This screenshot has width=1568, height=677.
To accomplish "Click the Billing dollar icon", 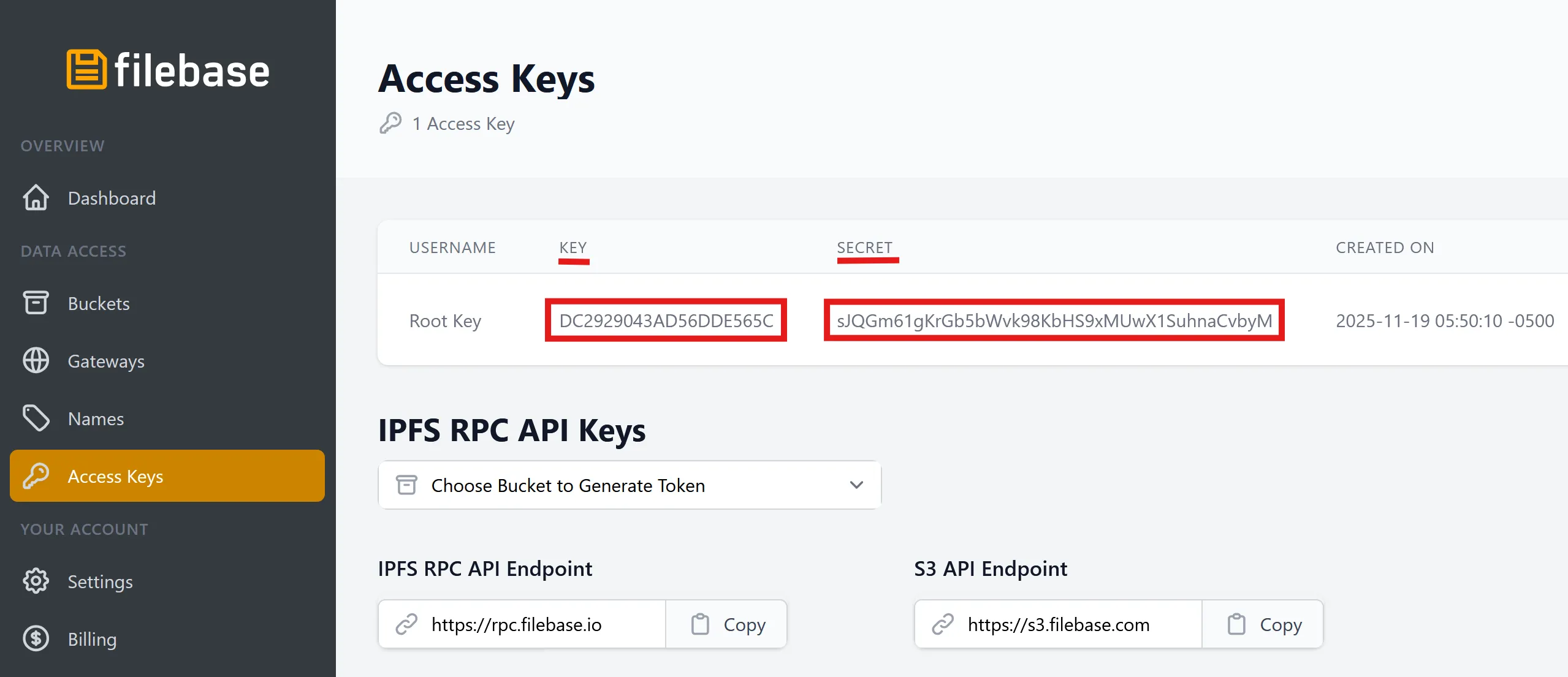I will 36,639.
